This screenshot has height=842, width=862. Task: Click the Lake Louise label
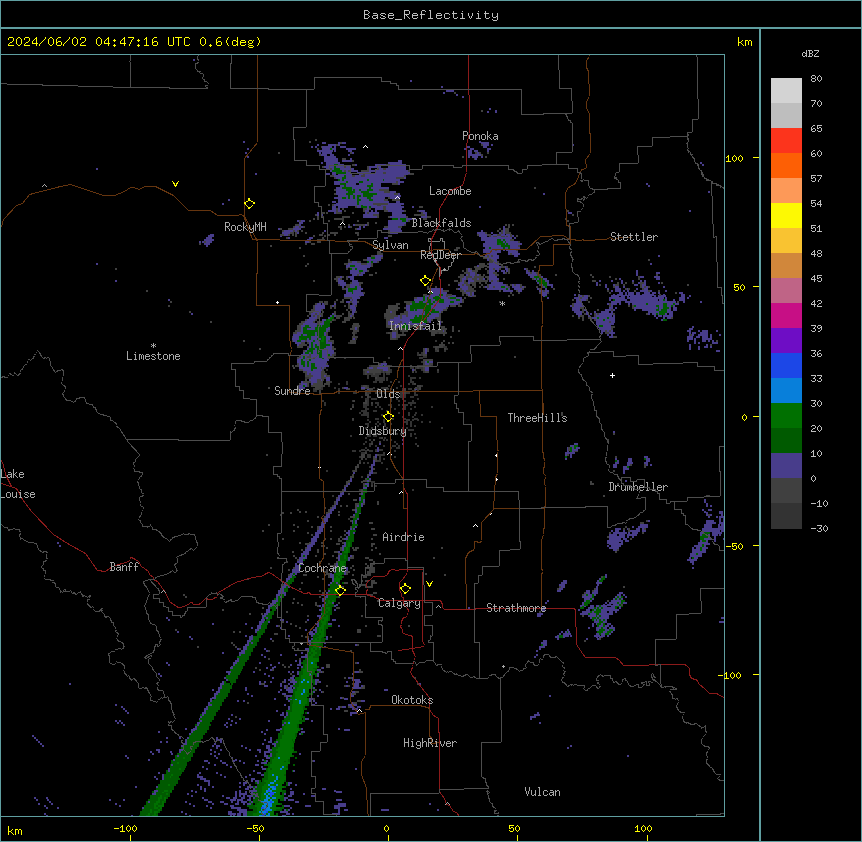coord(18,484)
